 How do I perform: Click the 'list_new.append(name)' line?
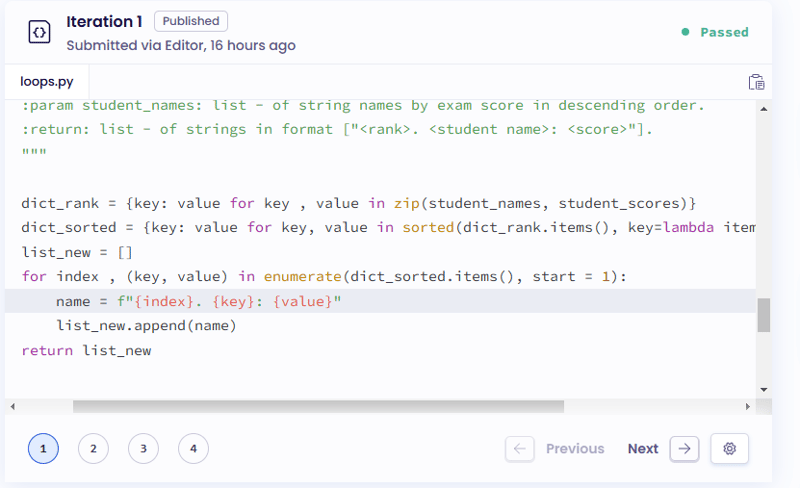(x=146, y=326)
